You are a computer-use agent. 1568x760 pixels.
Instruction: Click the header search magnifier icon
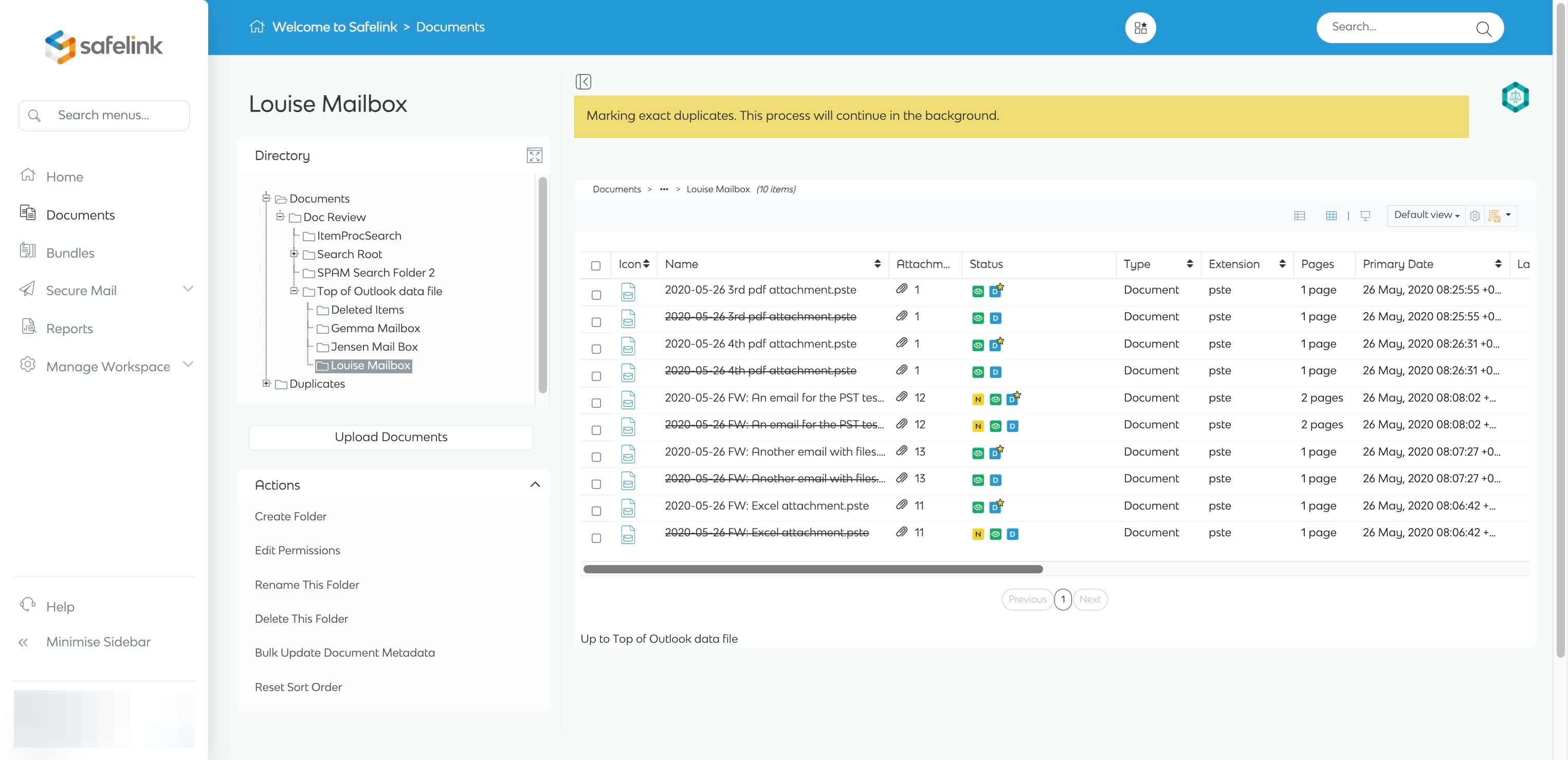pyautogui.click(x=1483, y=28)
